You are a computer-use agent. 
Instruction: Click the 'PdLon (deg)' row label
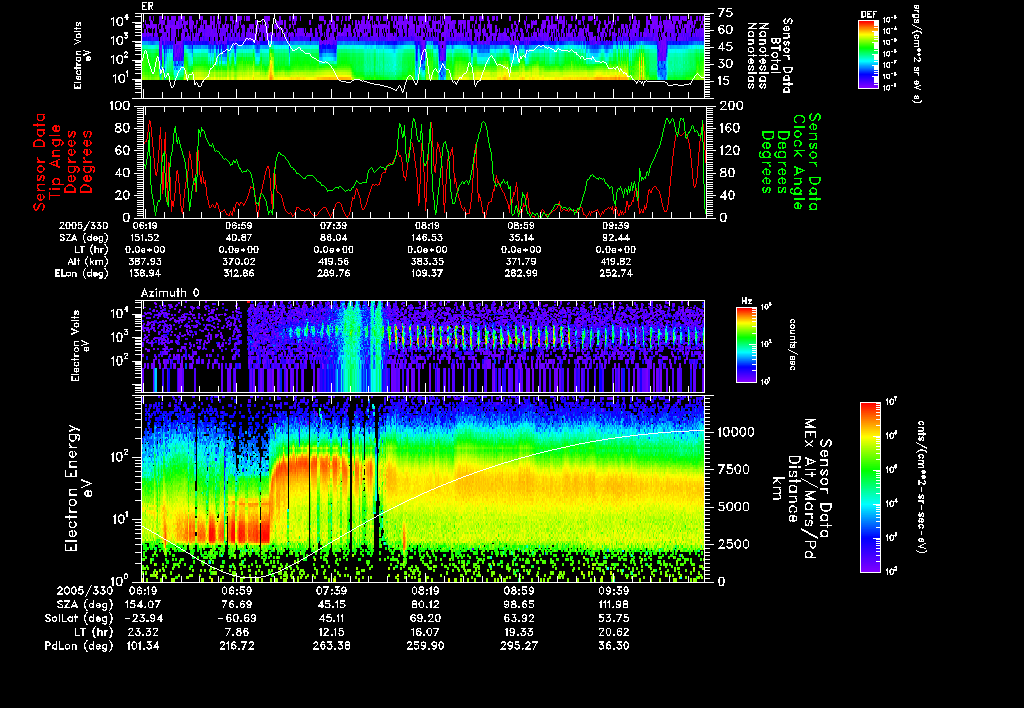click(79, 646)
